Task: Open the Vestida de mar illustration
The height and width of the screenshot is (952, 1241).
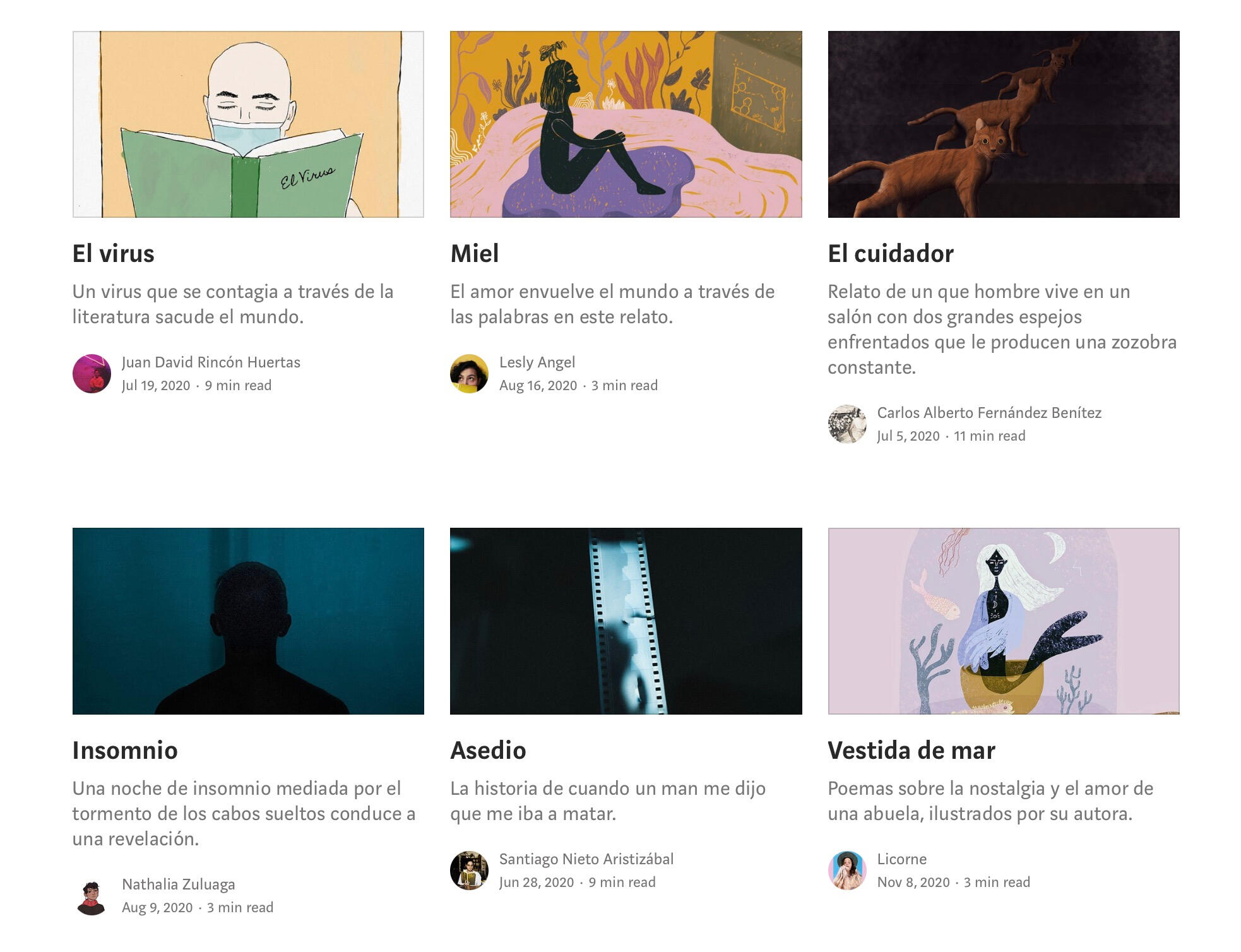Action: pyautogui.click(x=1004, y=621)
